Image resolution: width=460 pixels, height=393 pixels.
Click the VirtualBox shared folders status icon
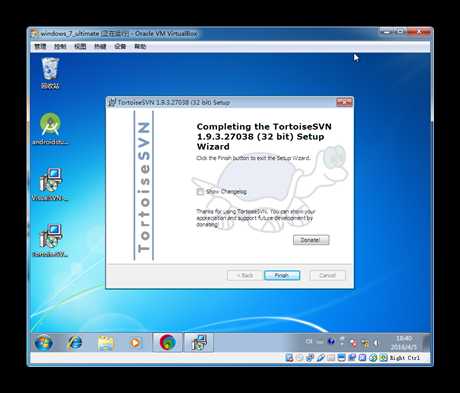coord(331,358)
